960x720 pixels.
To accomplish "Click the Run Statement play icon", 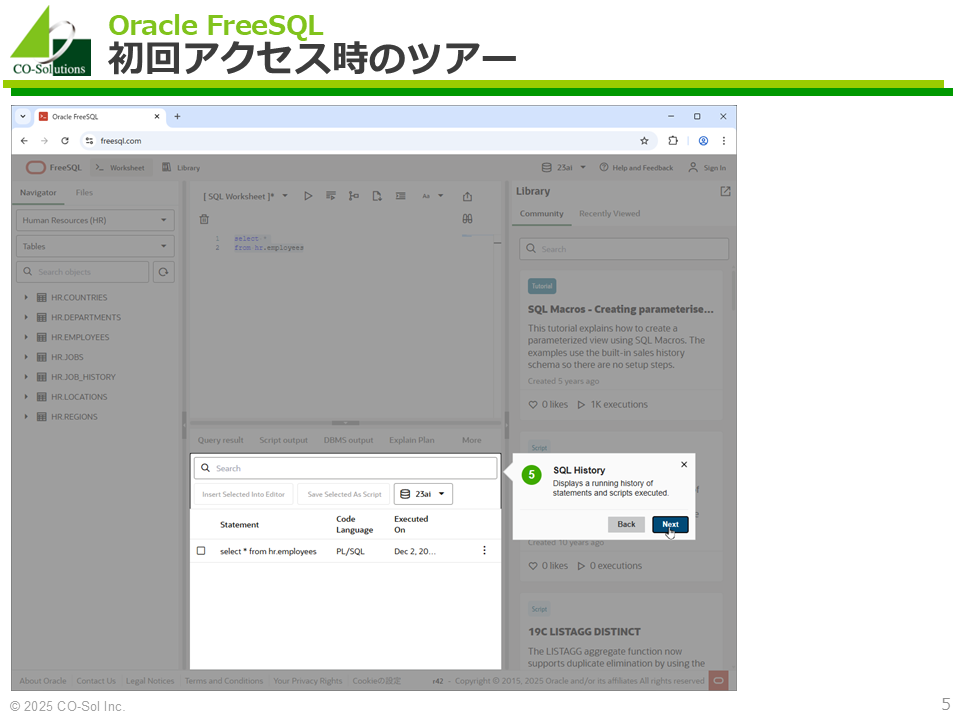I will click(308, 196).
